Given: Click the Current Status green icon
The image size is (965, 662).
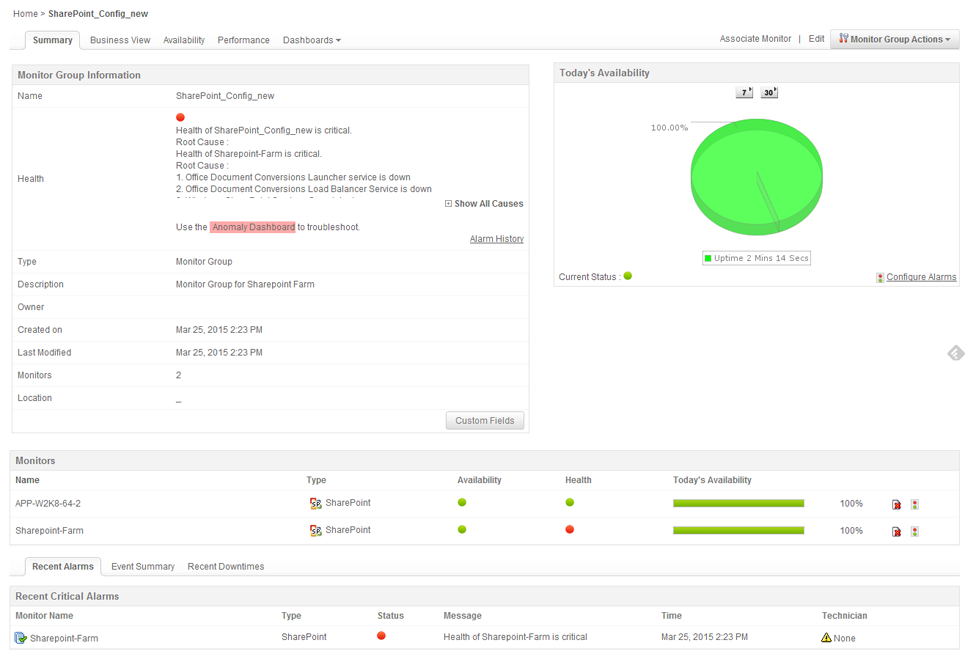Looking at the screenshot, I should point(628,276).
